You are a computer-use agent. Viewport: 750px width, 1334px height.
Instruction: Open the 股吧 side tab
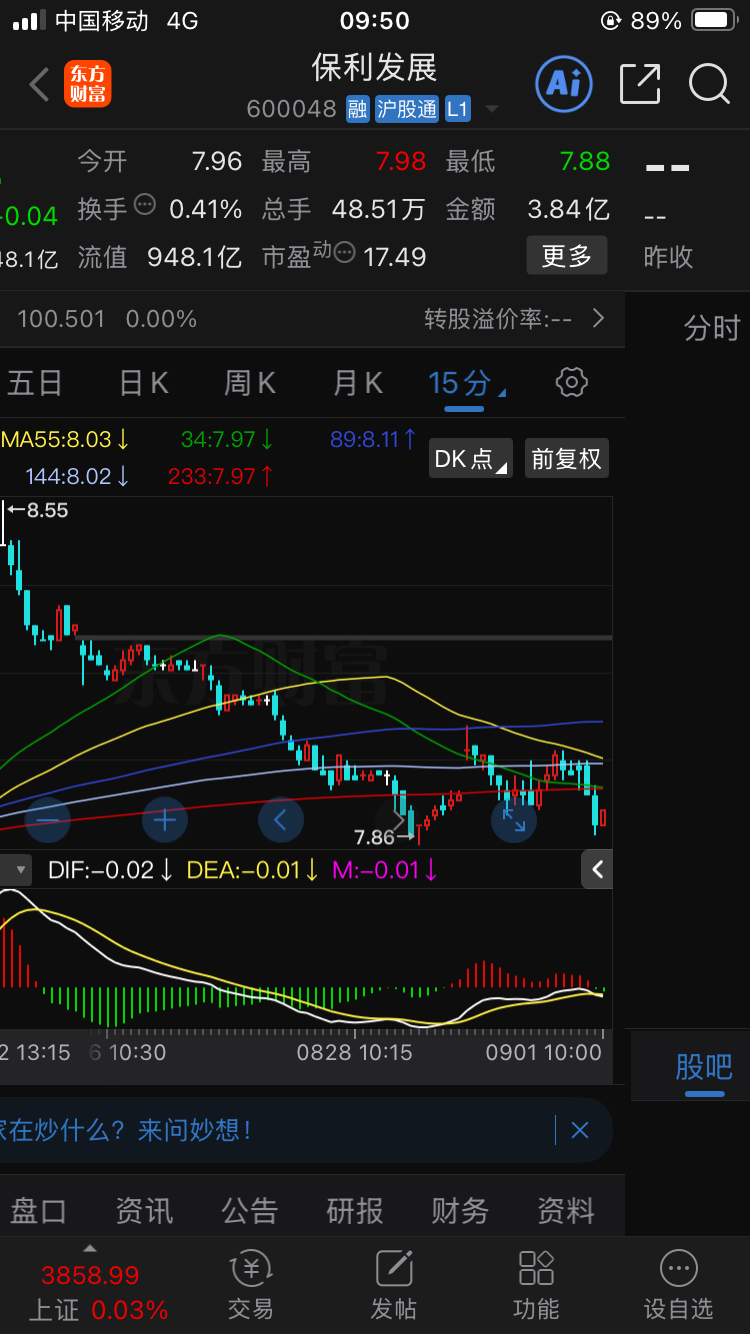[704, 1067]
